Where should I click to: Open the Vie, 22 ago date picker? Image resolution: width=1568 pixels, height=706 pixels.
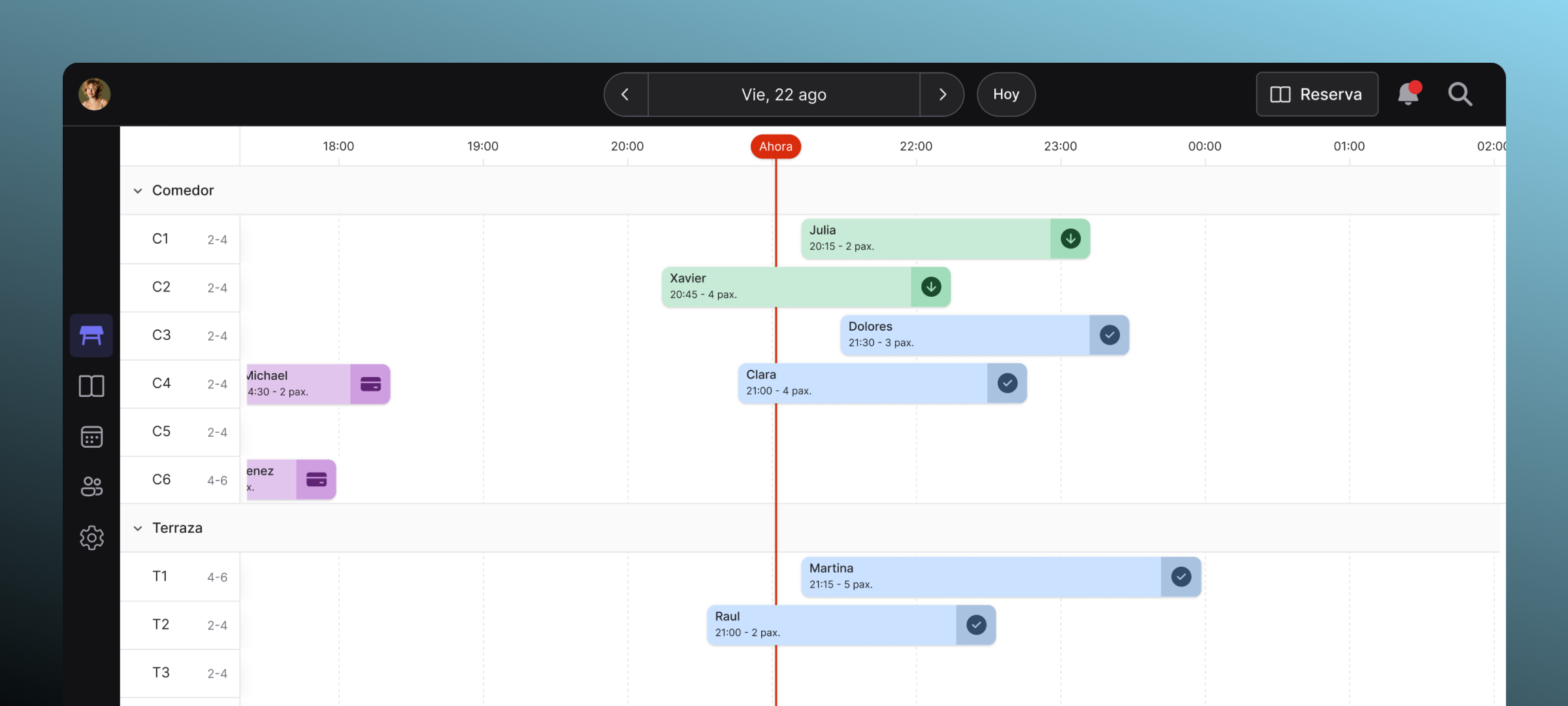coord(783,94)
